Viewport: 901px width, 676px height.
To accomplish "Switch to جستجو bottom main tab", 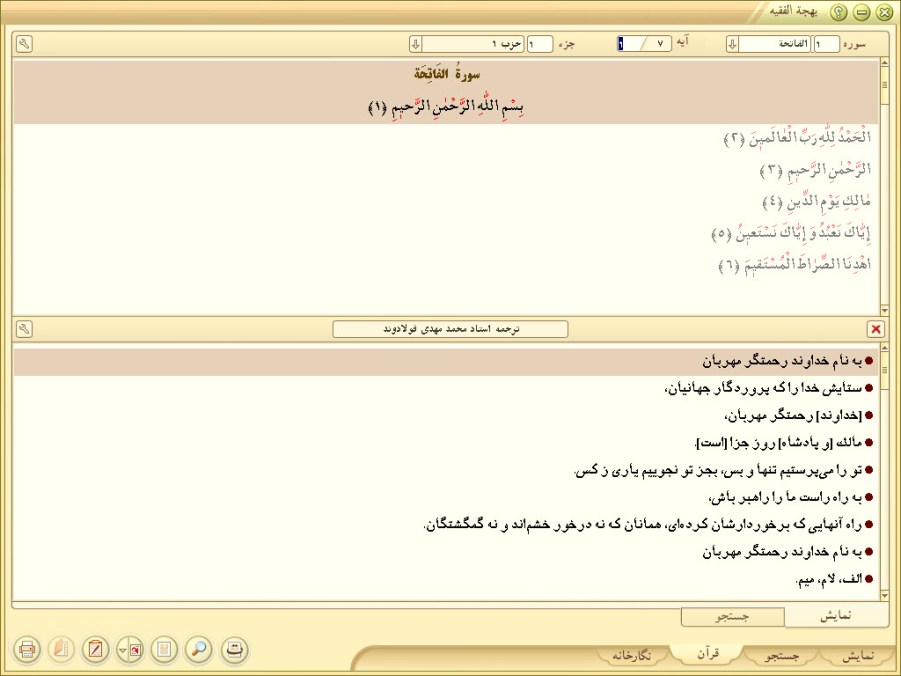I will pyautogui.click(x=782, y=655).
